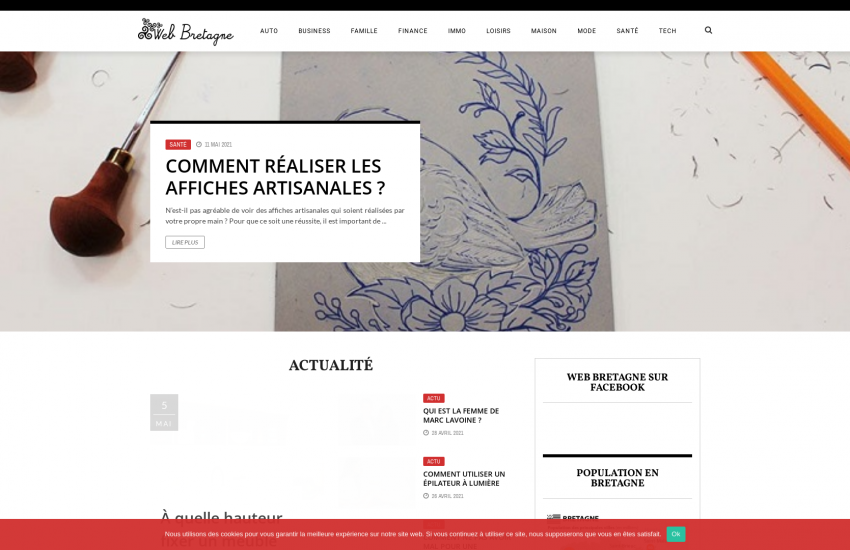Click the ACTU badge above Marc Lavoine article
Screen dimensions: 850x550
(433, 398)
